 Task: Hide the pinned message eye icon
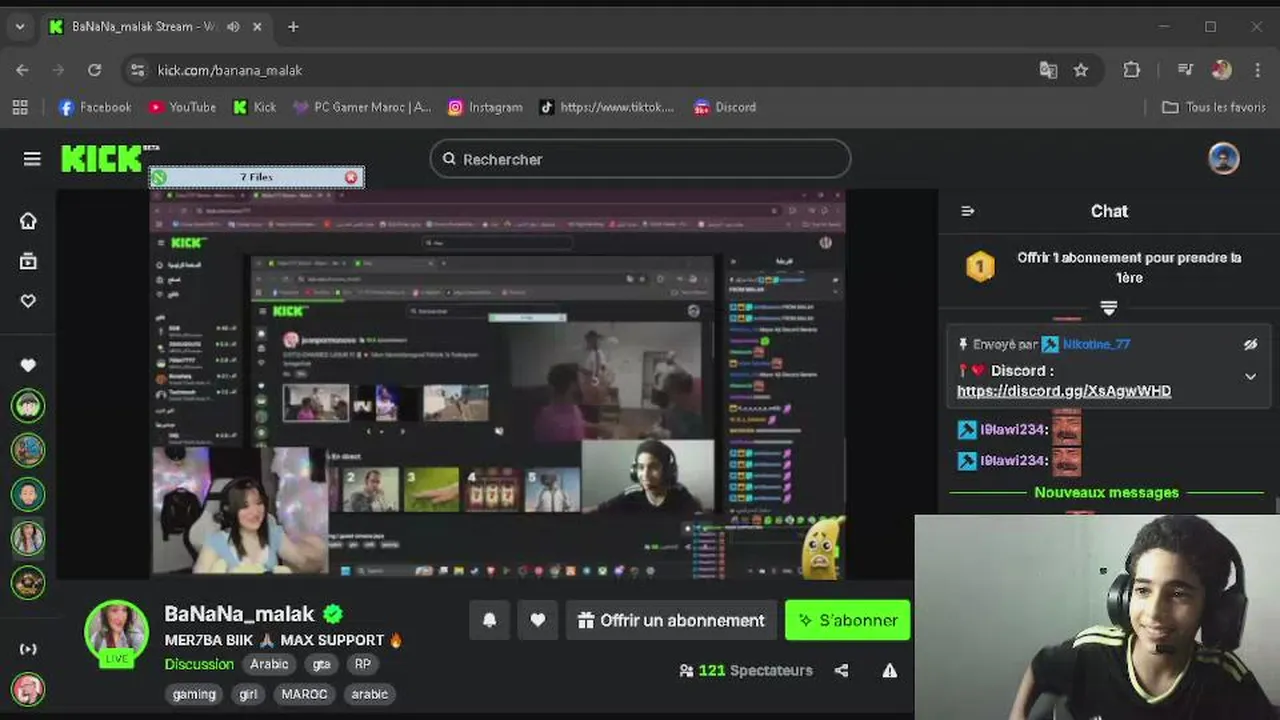tap(1250, 344)
